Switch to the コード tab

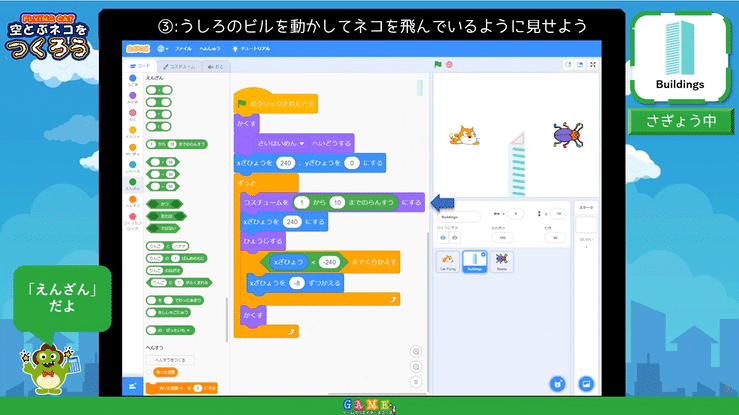pyautogui.click(x=140, y=66)
